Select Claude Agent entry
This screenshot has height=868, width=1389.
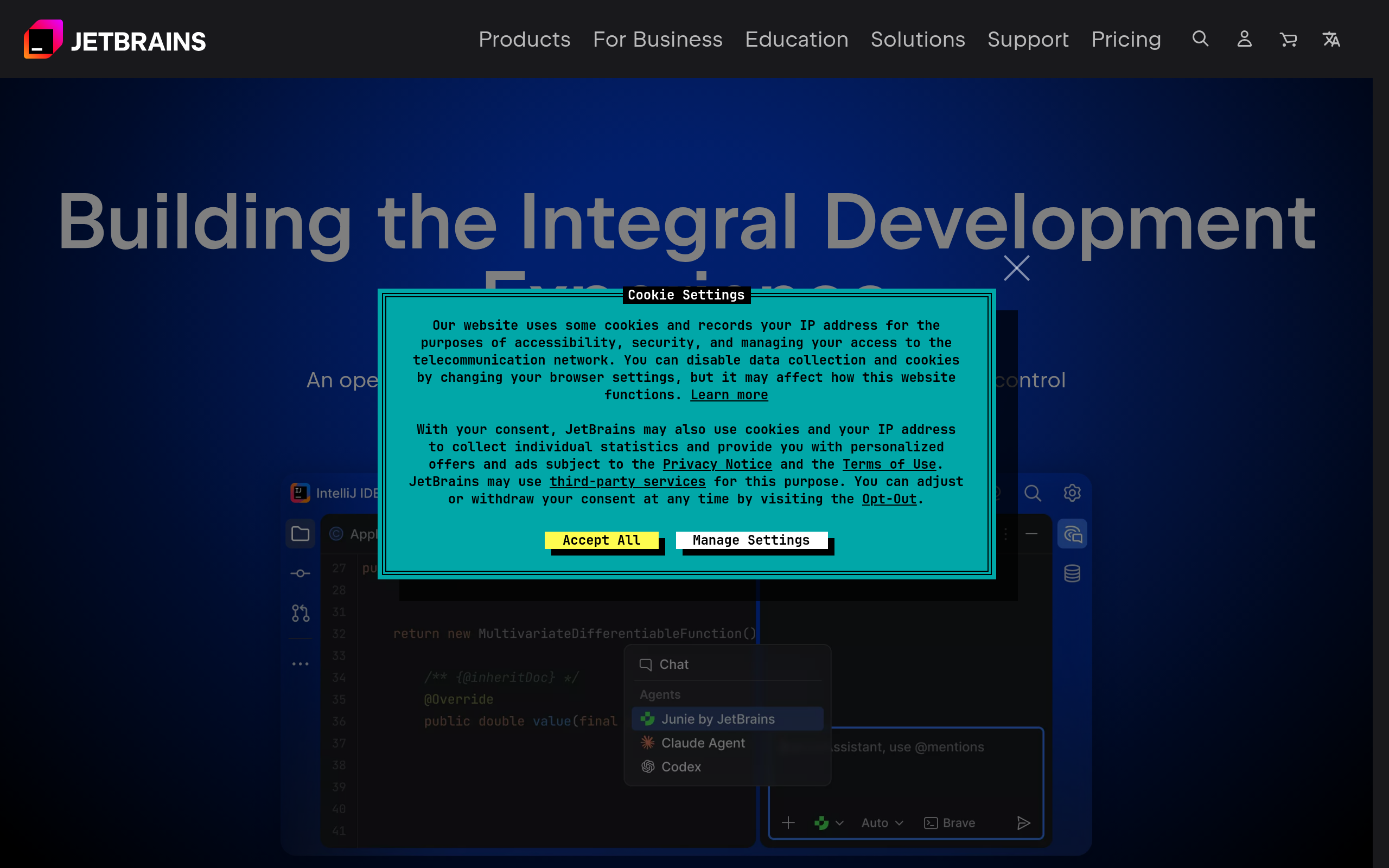pos(727,743)
